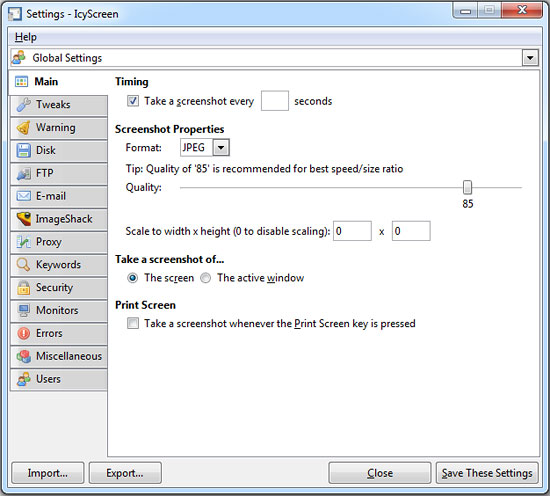Click the IcyScreen title bar icon
The width and height of the screenshot is (550, 496).
coord(15,14)
